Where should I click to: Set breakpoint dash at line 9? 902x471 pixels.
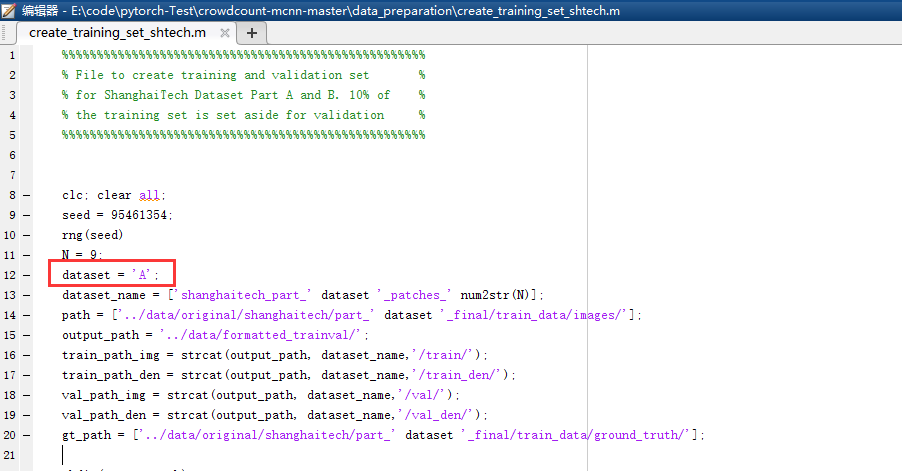pos(26,215)
